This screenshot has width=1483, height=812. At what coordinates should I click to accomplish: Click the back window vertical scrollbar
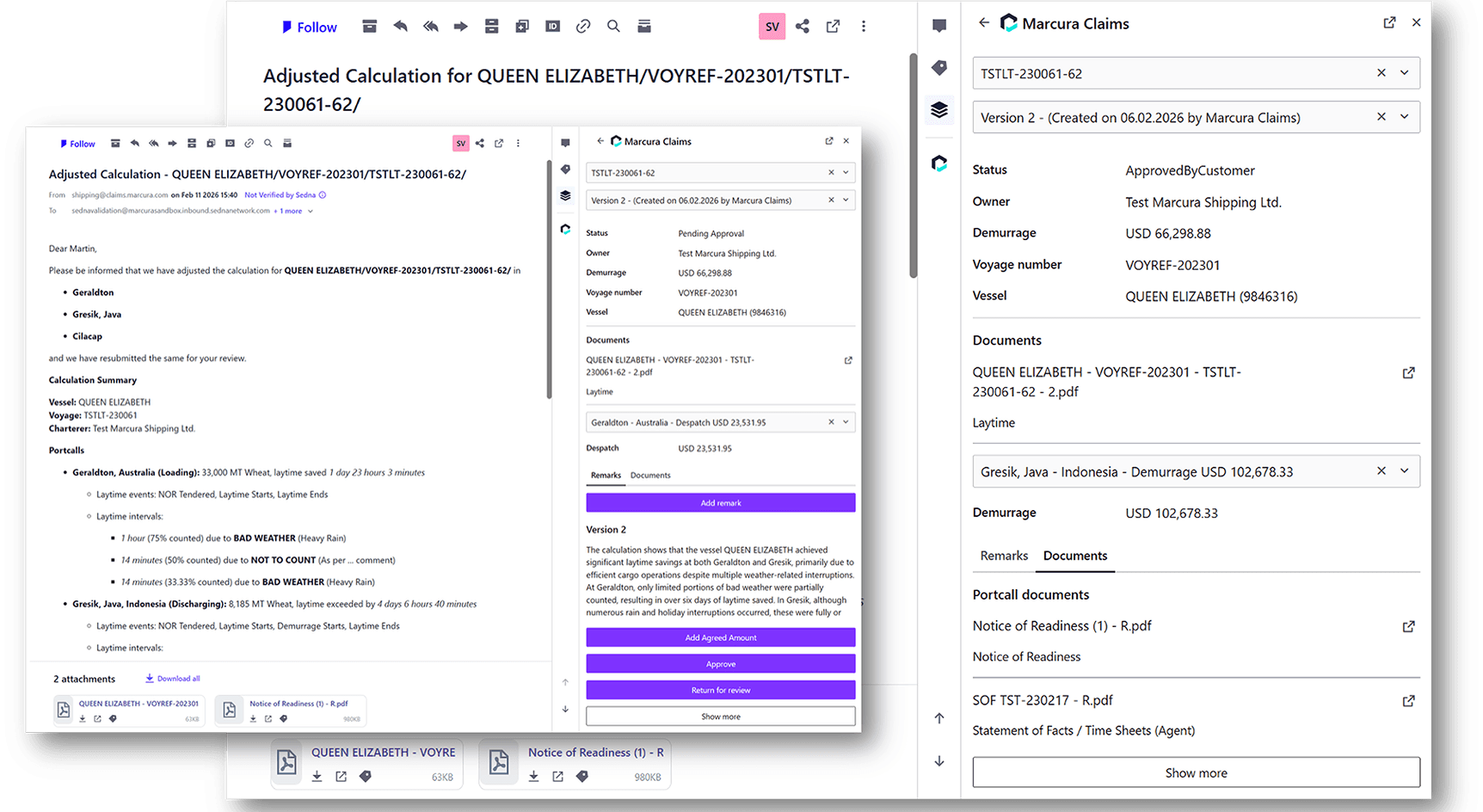[913, 165]
